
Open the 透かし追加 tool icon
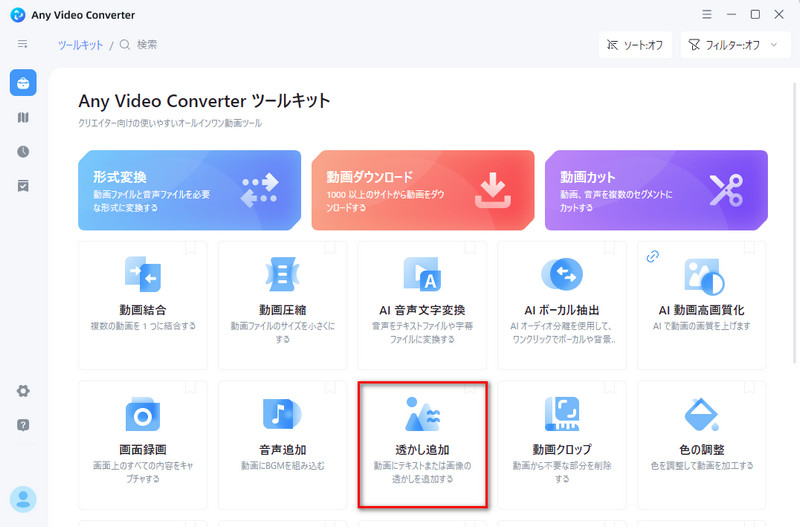(422, 414)
